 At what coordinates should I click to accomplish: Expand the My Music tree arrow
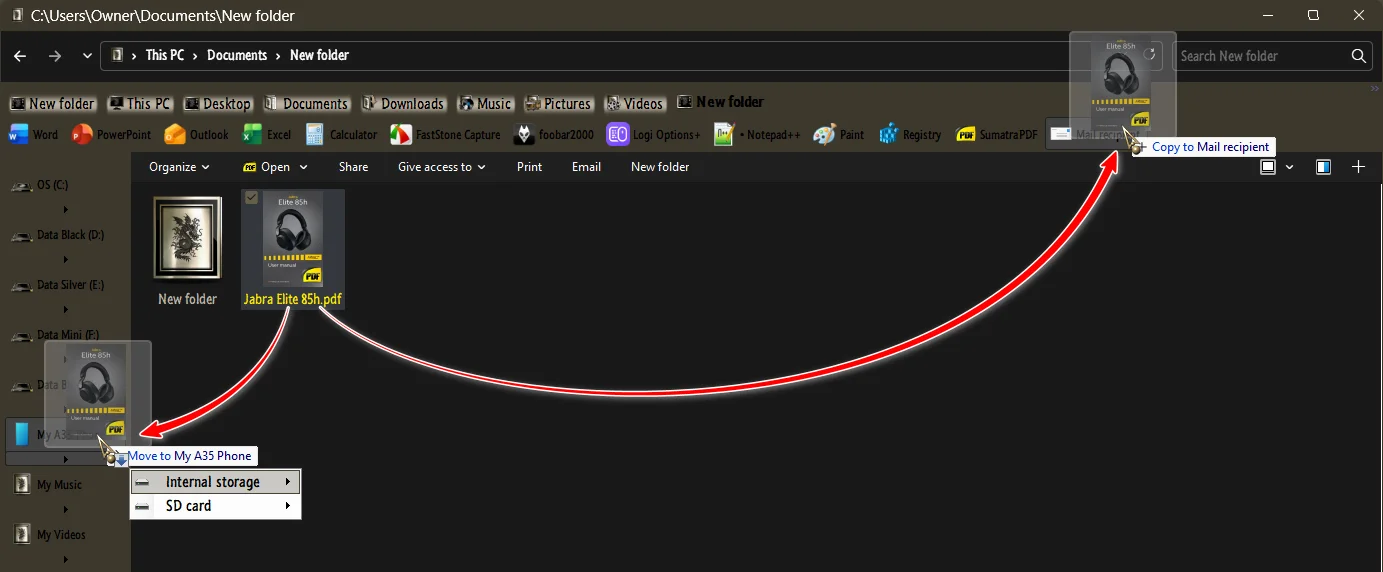point(66,510)
